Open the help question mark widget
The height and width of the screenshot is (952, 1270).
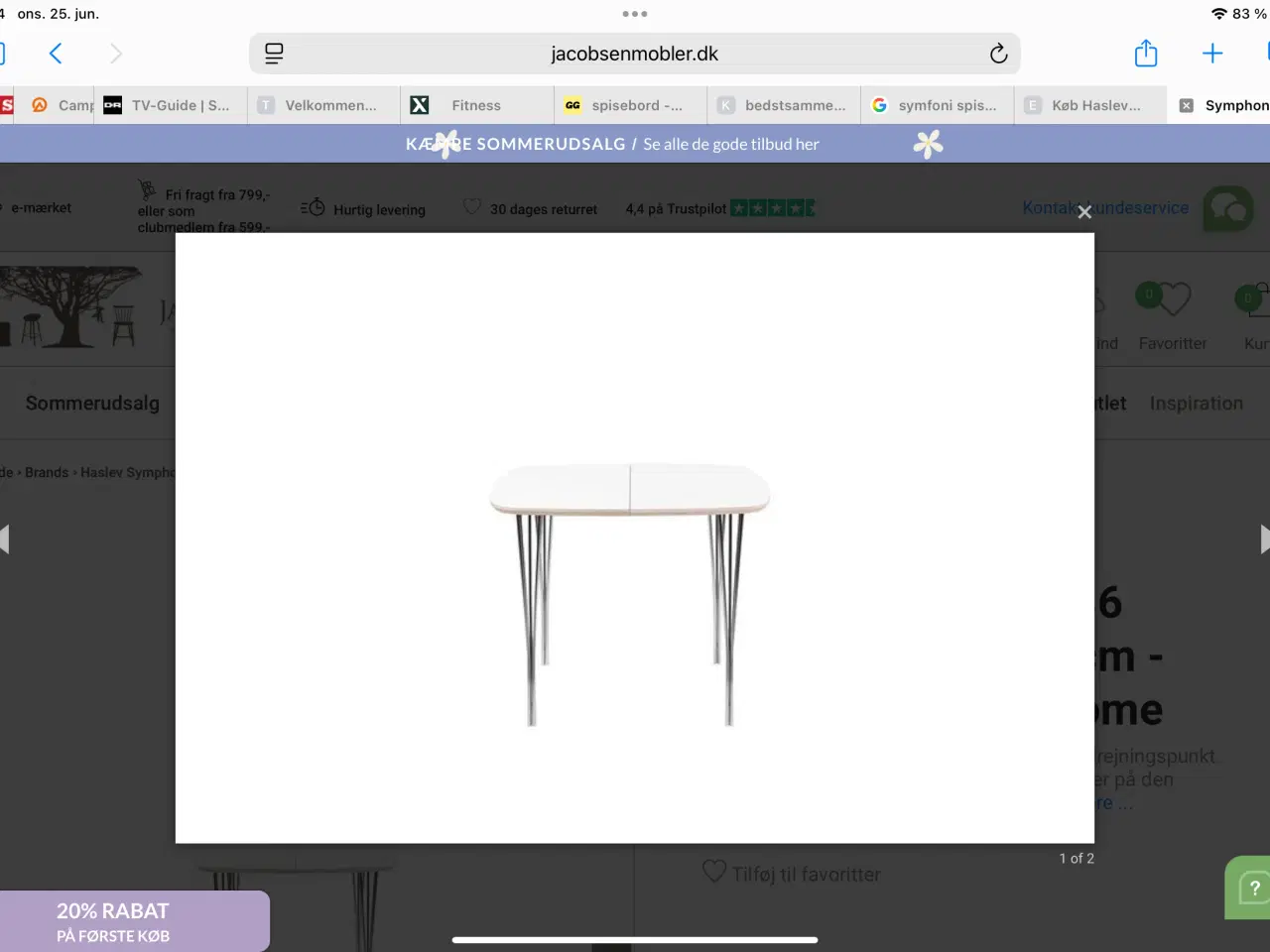[x=1250, y=888]
